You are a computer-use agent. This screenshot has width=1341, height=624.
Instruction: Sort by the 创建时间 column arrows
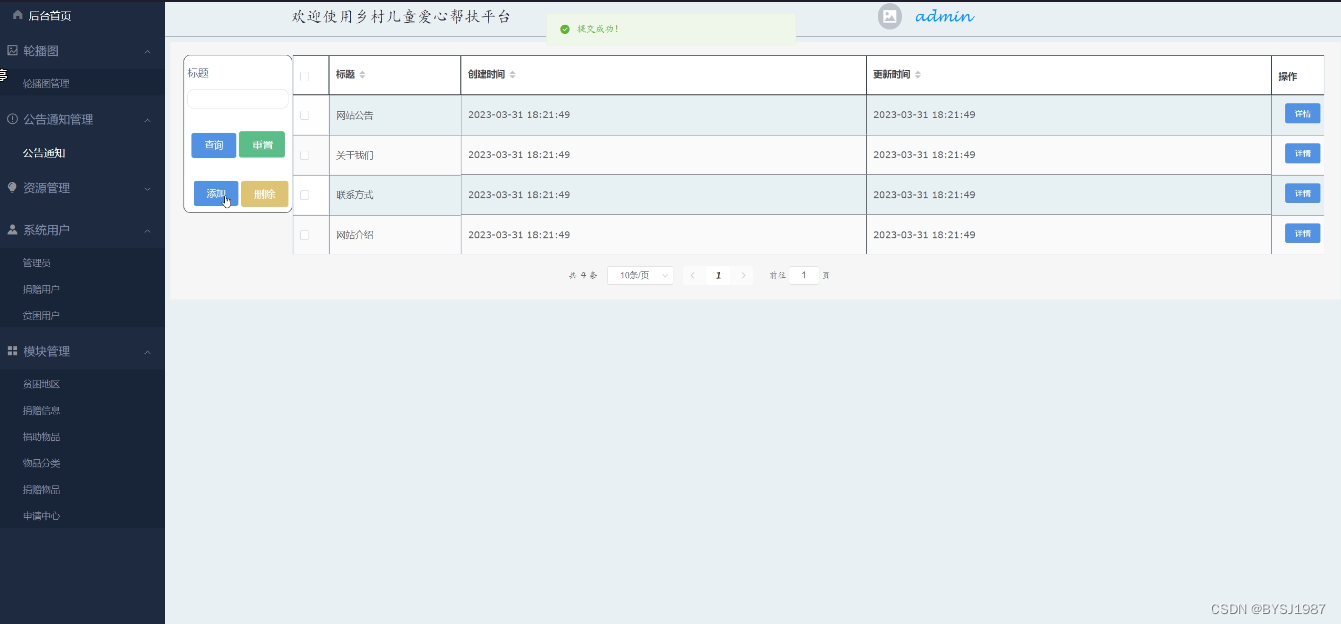click(512, 75)
